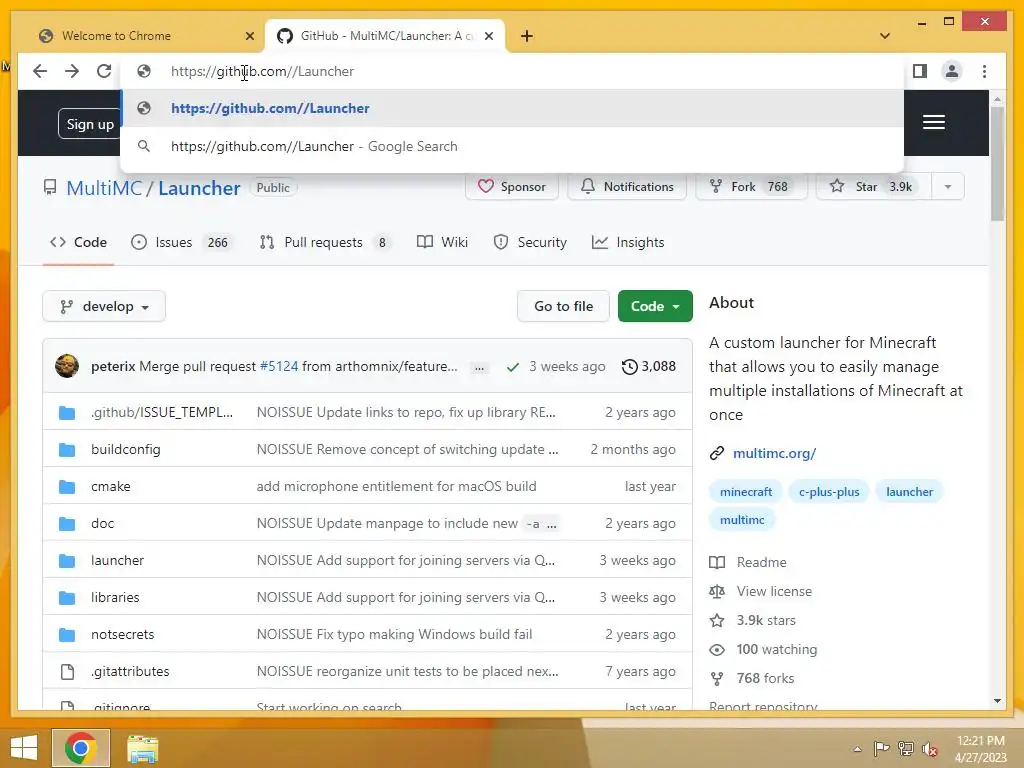
Task: Expand commit message with the ellipsis button
Action: [x=479, y=368]
